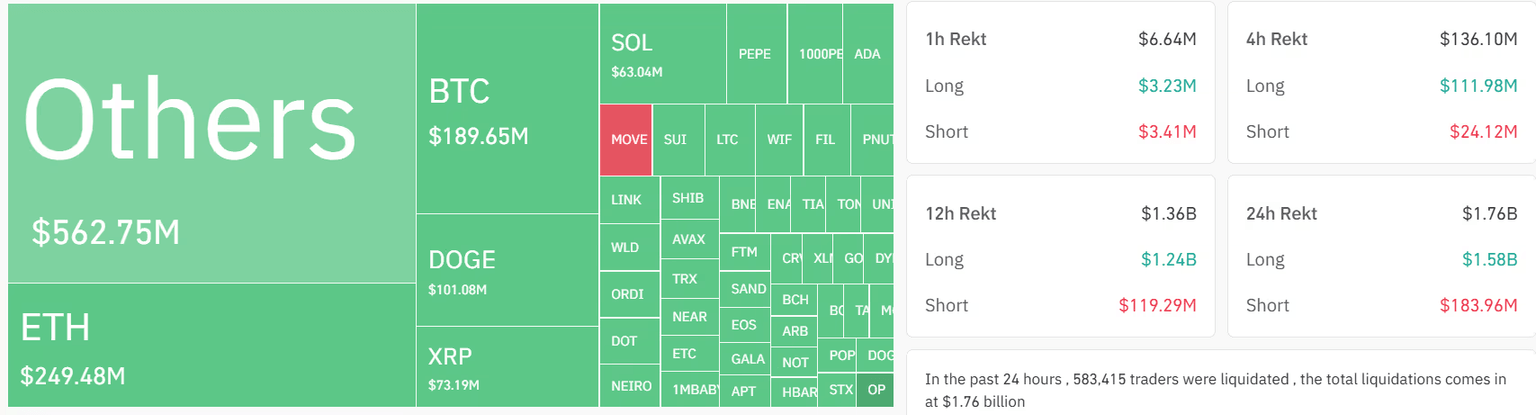The width and height of the screenshot is (1536, 415).
Task: Click the DOGE $101.08M tile
Action: (x=507, y=270)
